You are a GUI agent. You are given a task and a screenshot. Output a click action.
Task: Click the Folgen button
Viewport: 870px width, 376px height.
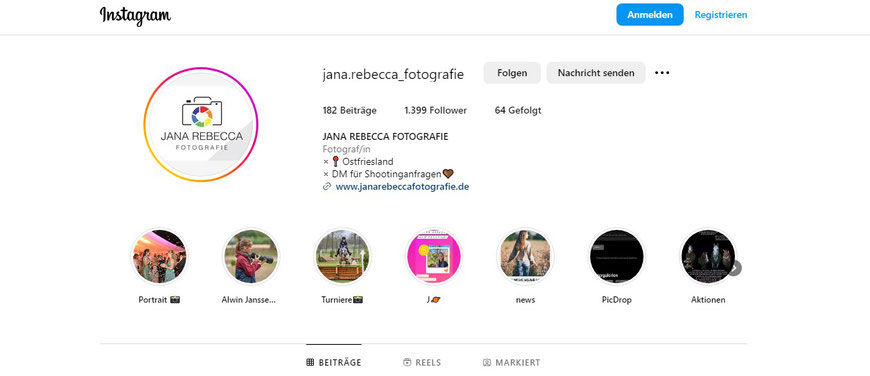click(x=512, y=73)
